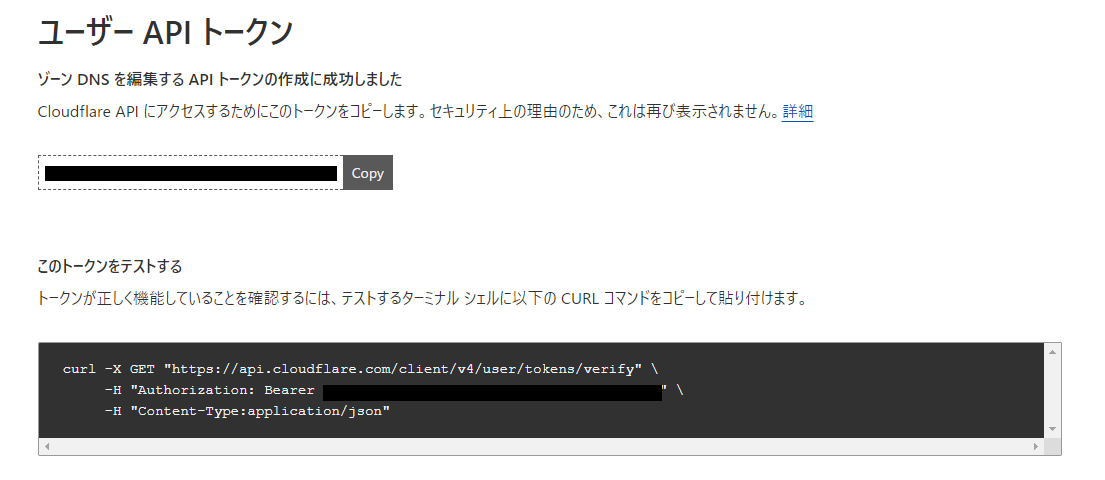This screenshot has height=480, width=1105.
Task: Click the CURL command instruction paragraph
Action: 421,298
